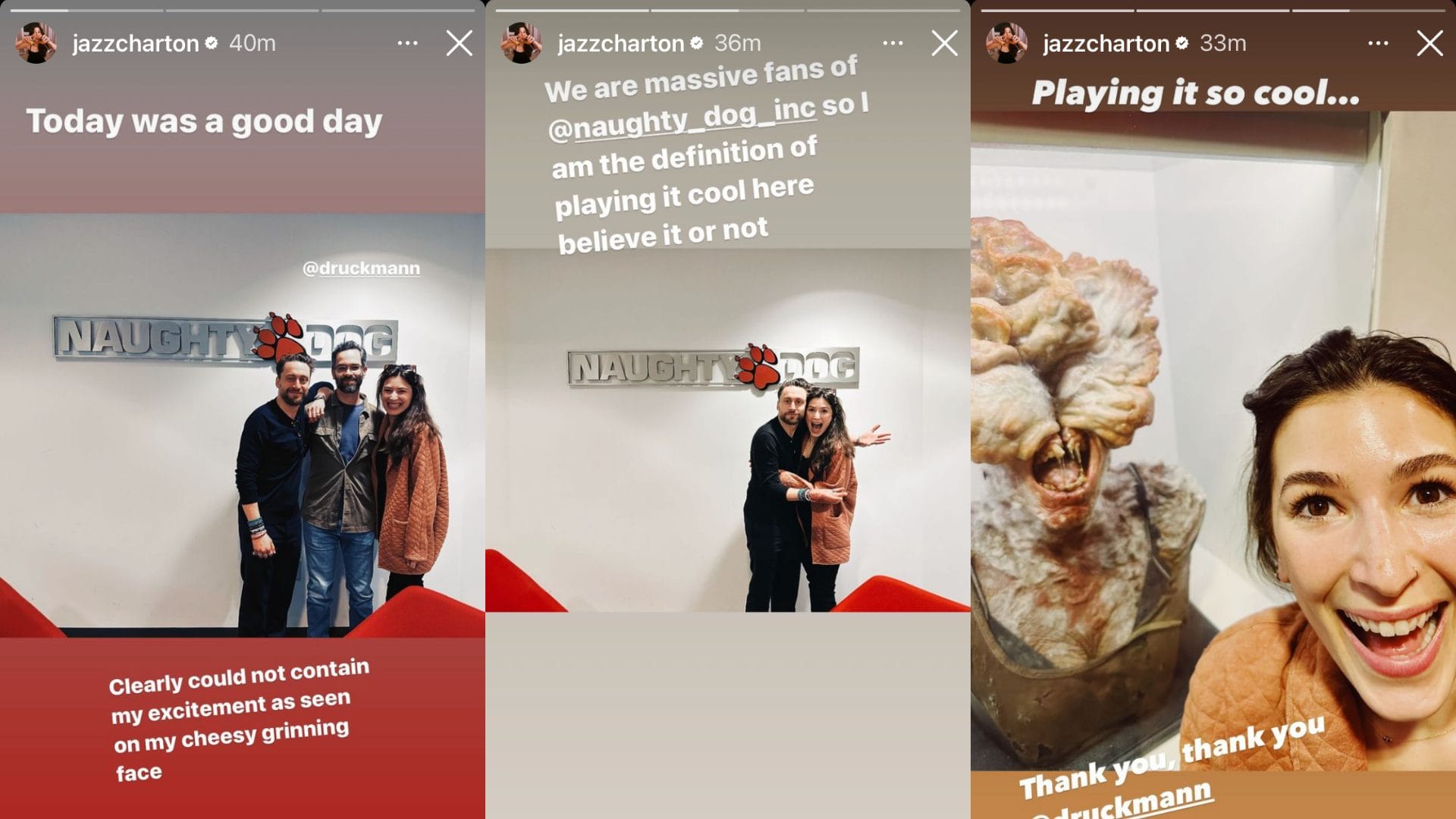Open more options on the 40m story

pyautogui.click(x=407, y=43)
